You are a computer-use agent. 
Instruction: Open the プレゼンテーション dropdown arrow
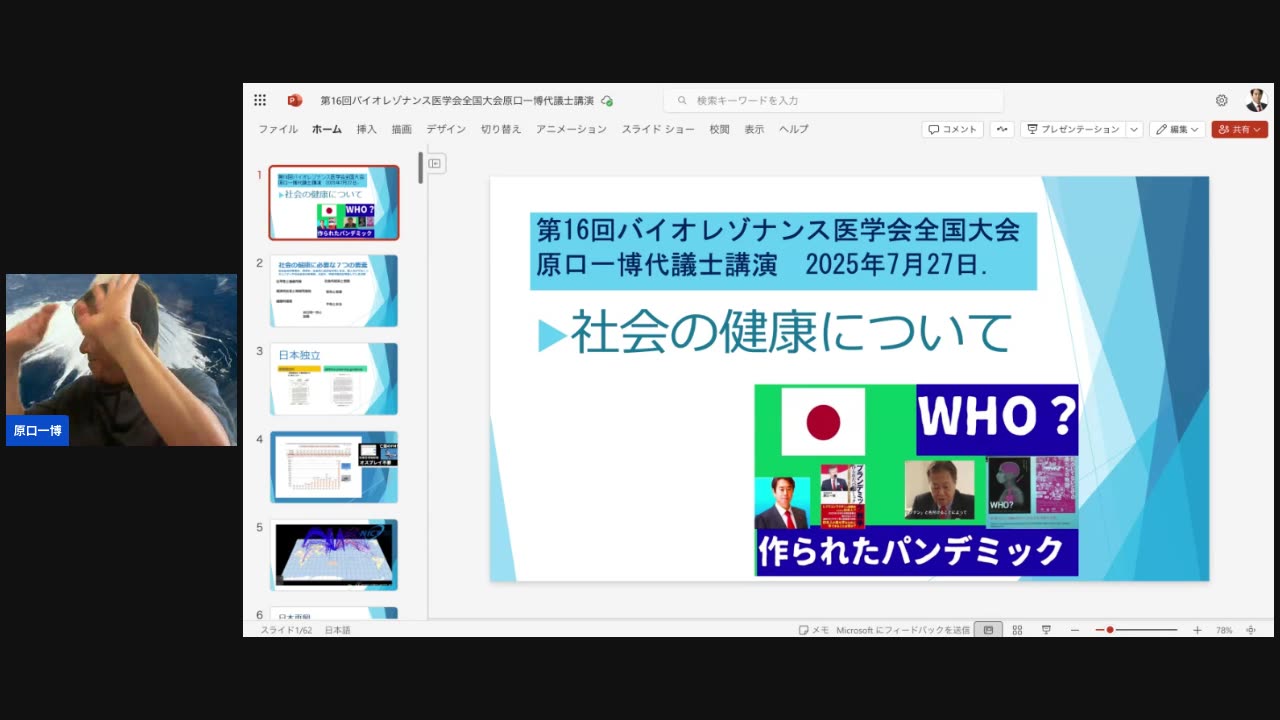click(1134, 129)
